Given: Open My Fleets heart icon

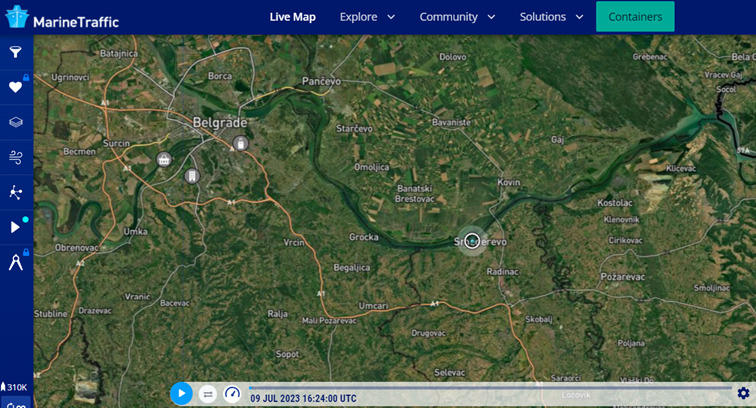Looking at the screenshot, I should [15, 87].
